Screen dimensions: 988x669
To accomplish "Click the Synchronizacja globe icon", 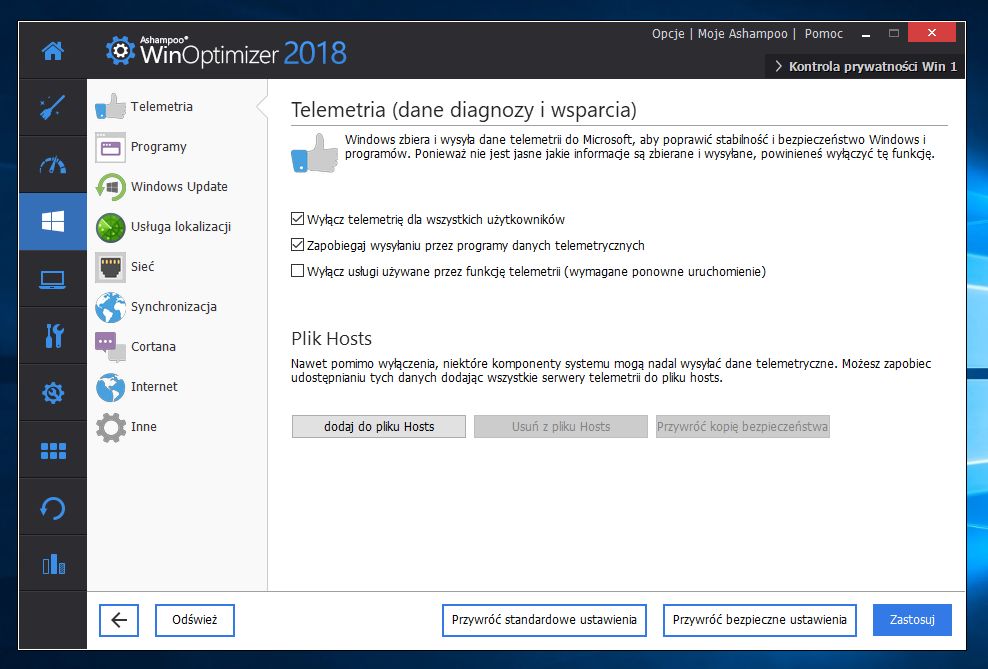I will click(110, 307).
